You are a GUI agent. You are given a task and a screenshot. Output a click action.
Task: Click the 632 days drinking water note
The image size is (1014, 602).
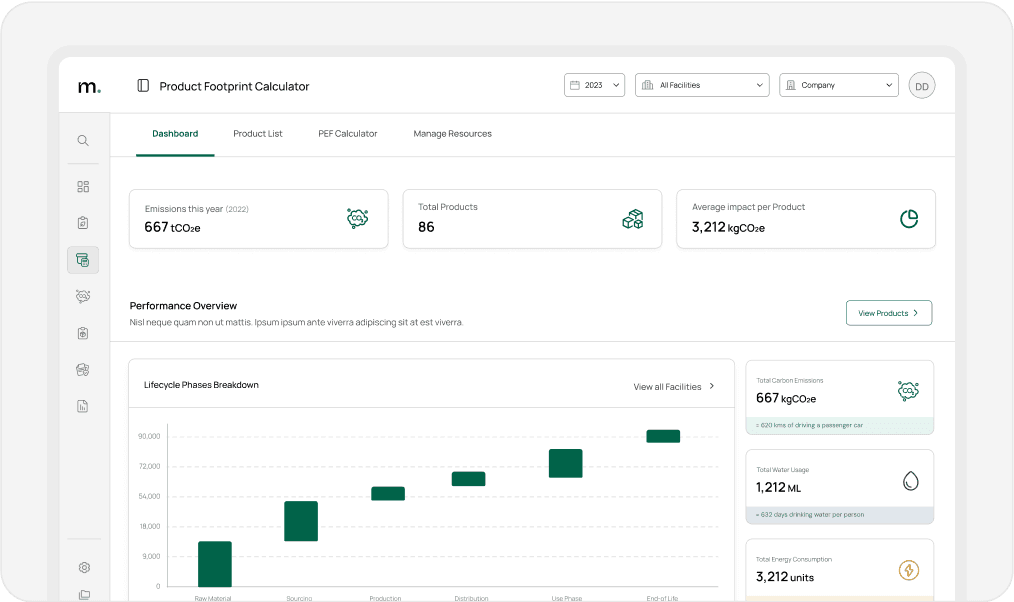tap(810, 515)
